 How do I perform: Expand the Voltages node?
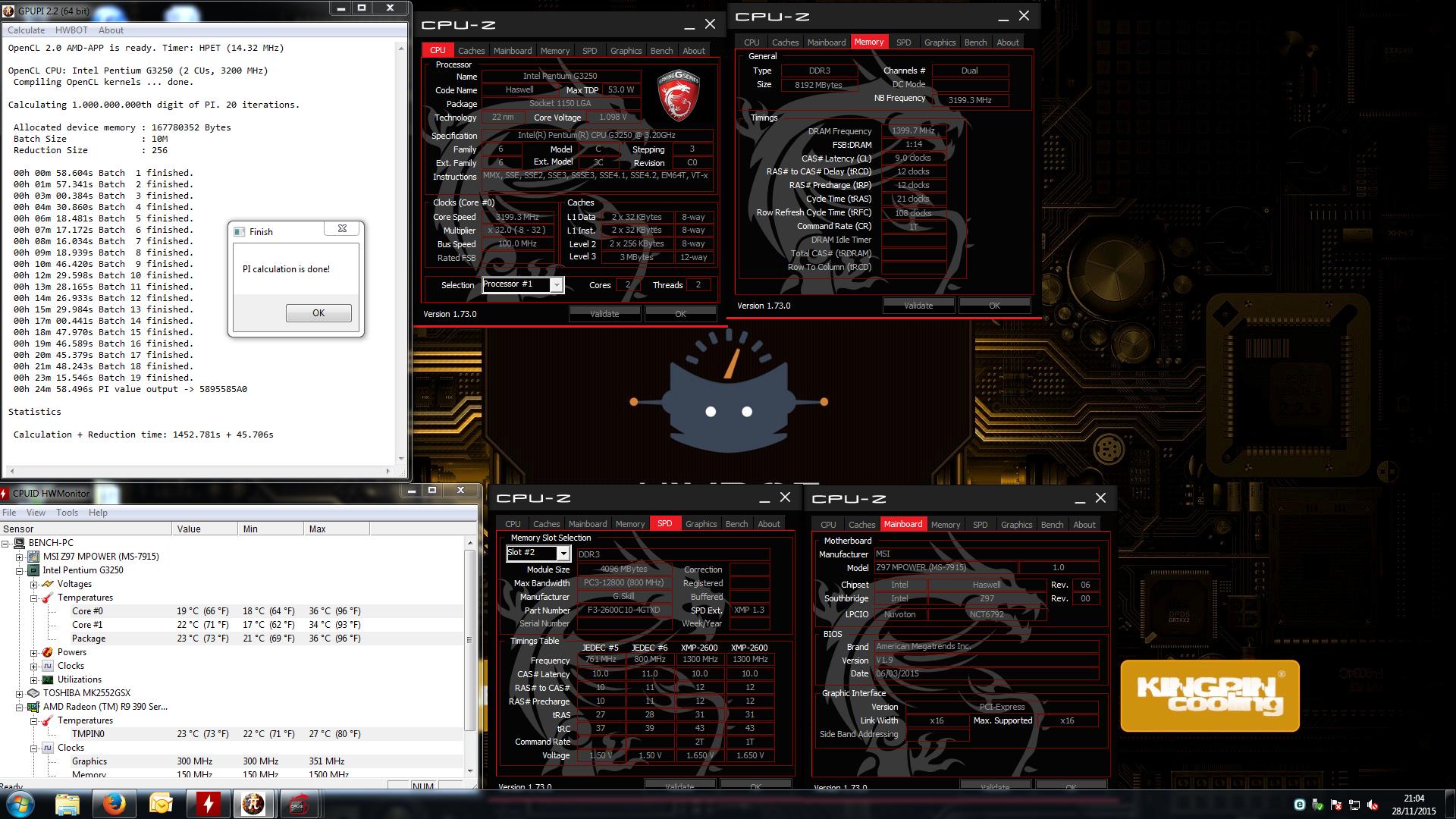33,585
